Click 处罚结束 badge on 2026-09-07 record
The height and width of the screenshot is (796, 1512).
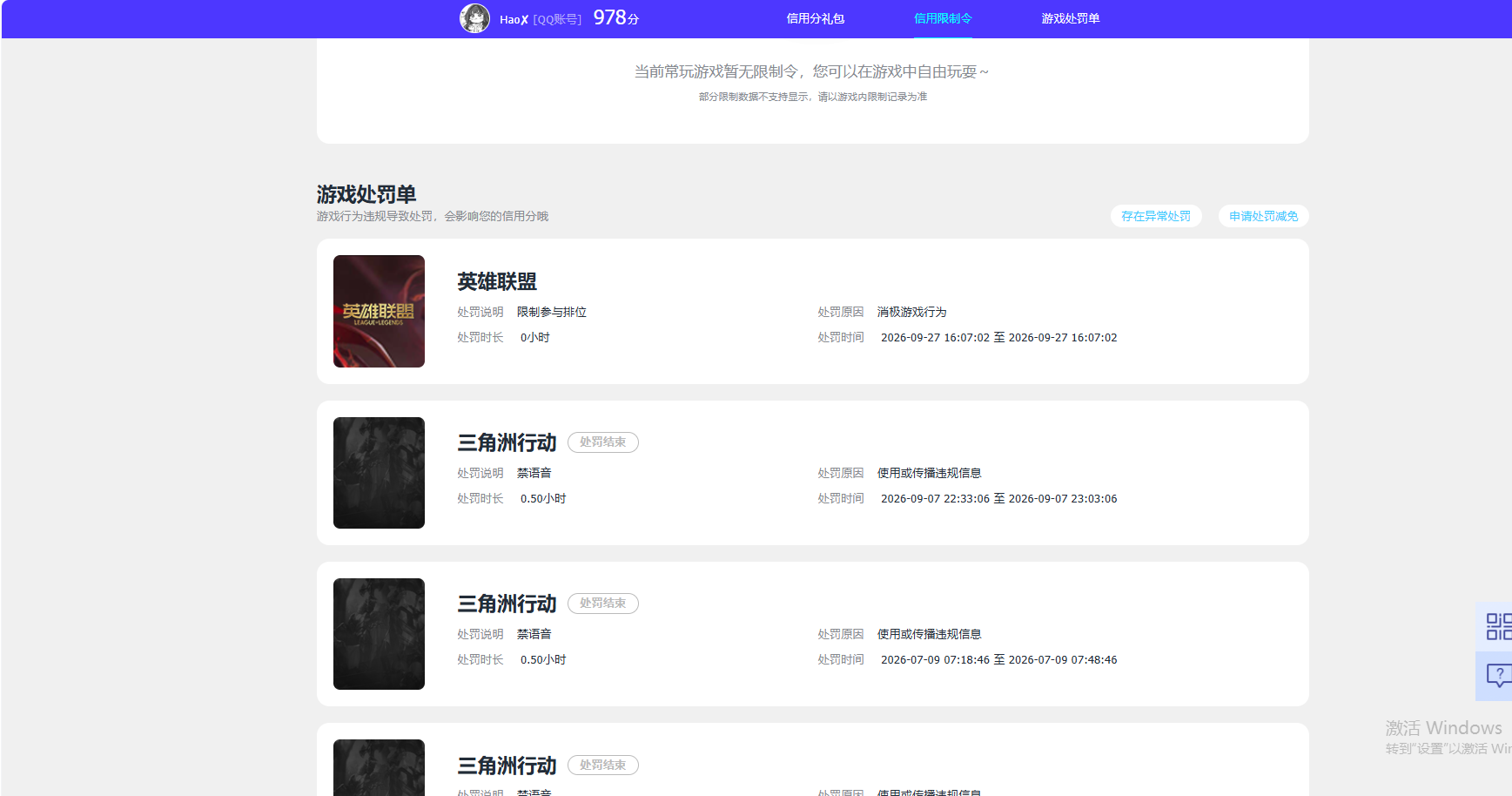[x=603, y=442]
